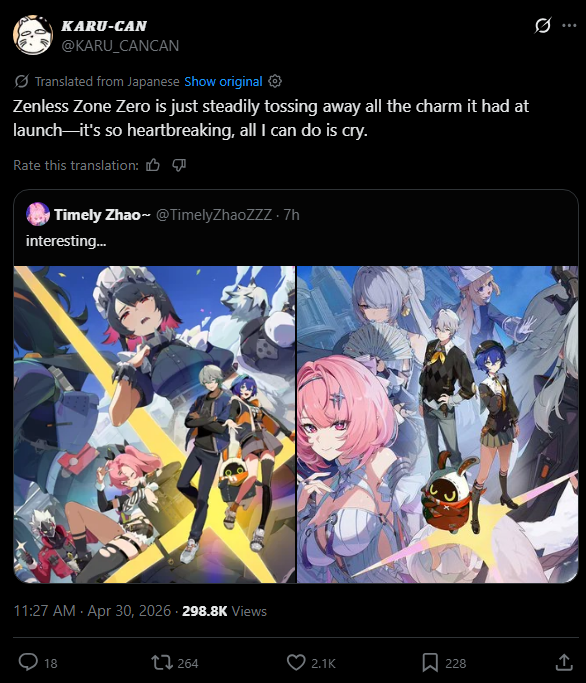The width and height of the screenshot is (586, 683).
Task: Open the left quoted artwork image
Action: coord(154,424)
